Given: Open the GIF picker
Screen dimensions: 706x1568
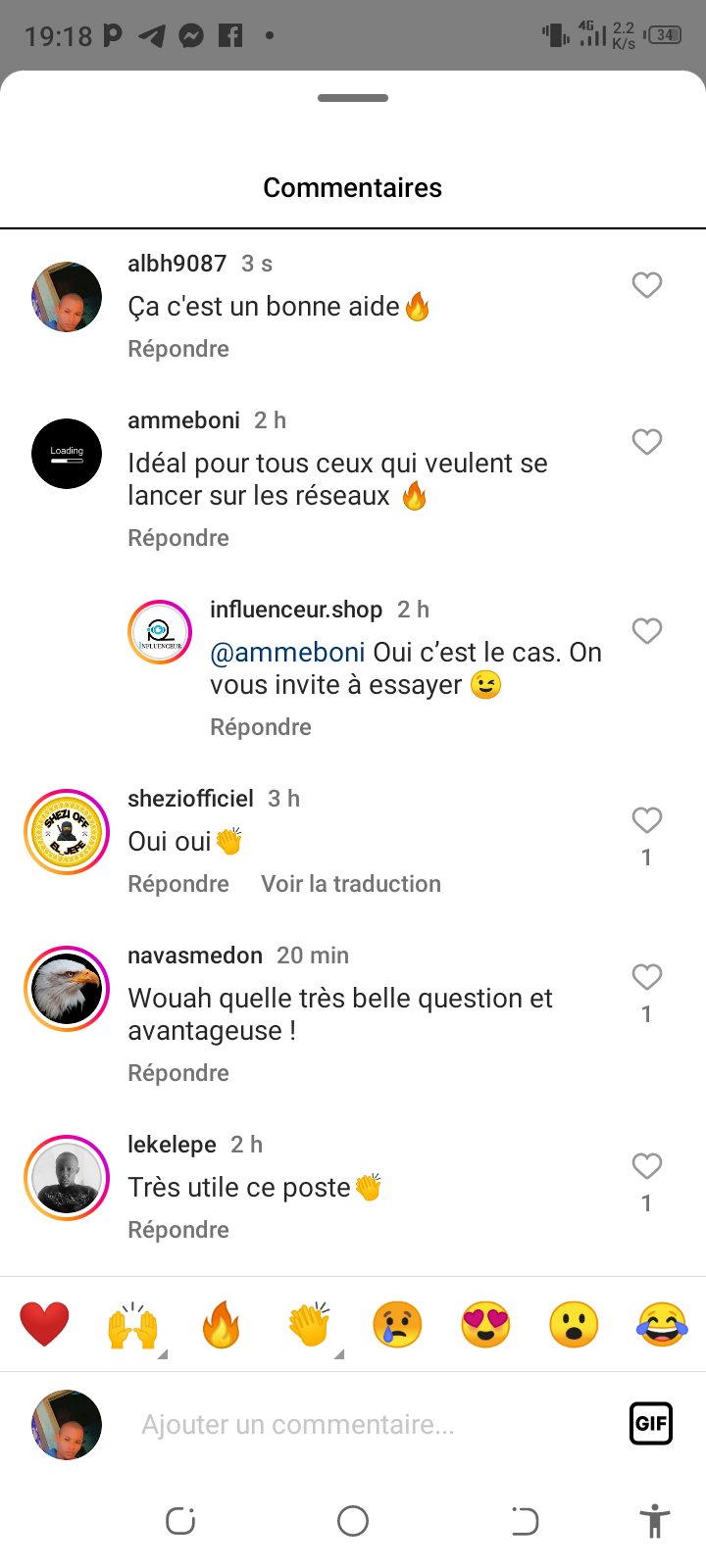Looking at the screenshot, I should tap(651, 1423).
